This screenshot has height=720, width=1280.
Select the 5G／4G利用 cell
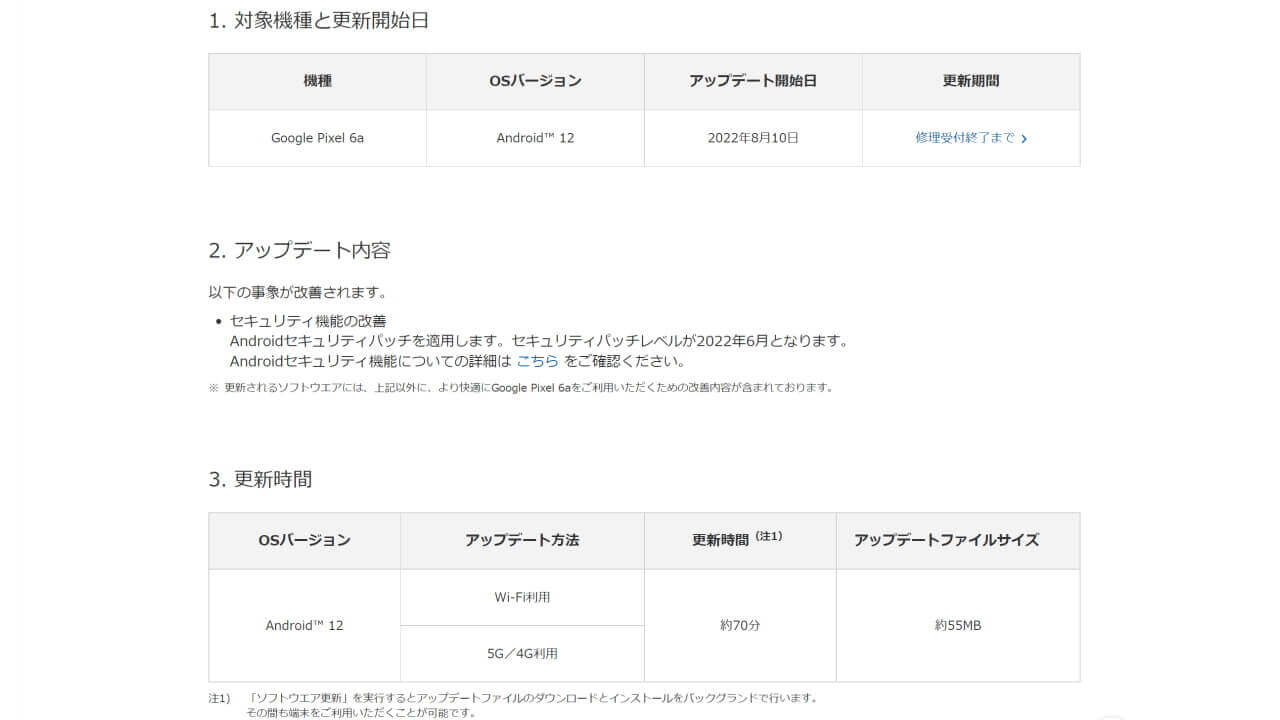click(522, 653)
